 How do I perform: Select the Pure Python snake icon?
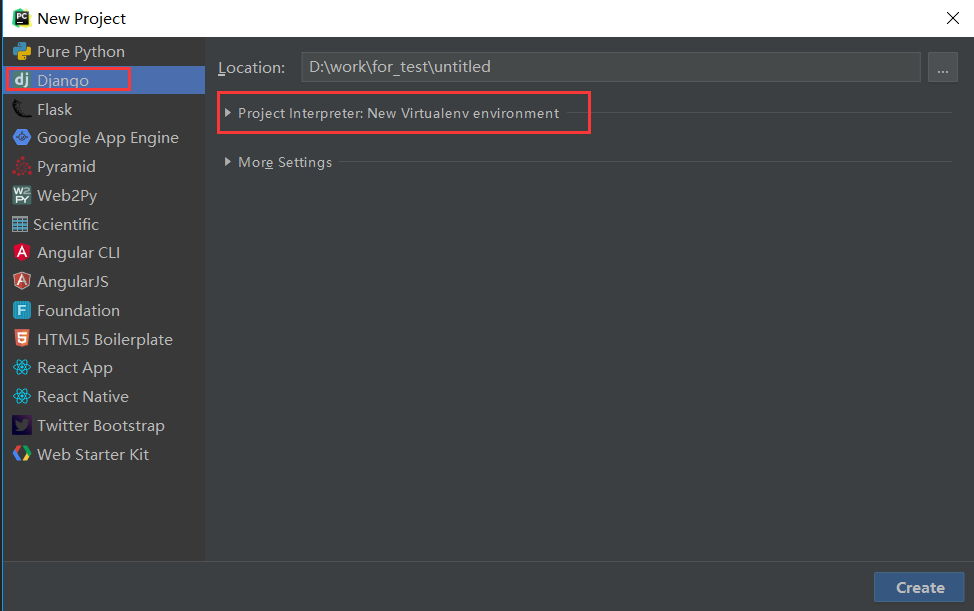click(21, 51)
